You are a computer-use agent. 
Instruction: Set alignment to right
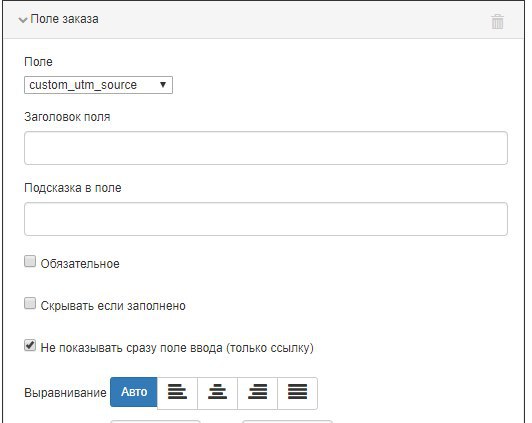tap(257, 392)
